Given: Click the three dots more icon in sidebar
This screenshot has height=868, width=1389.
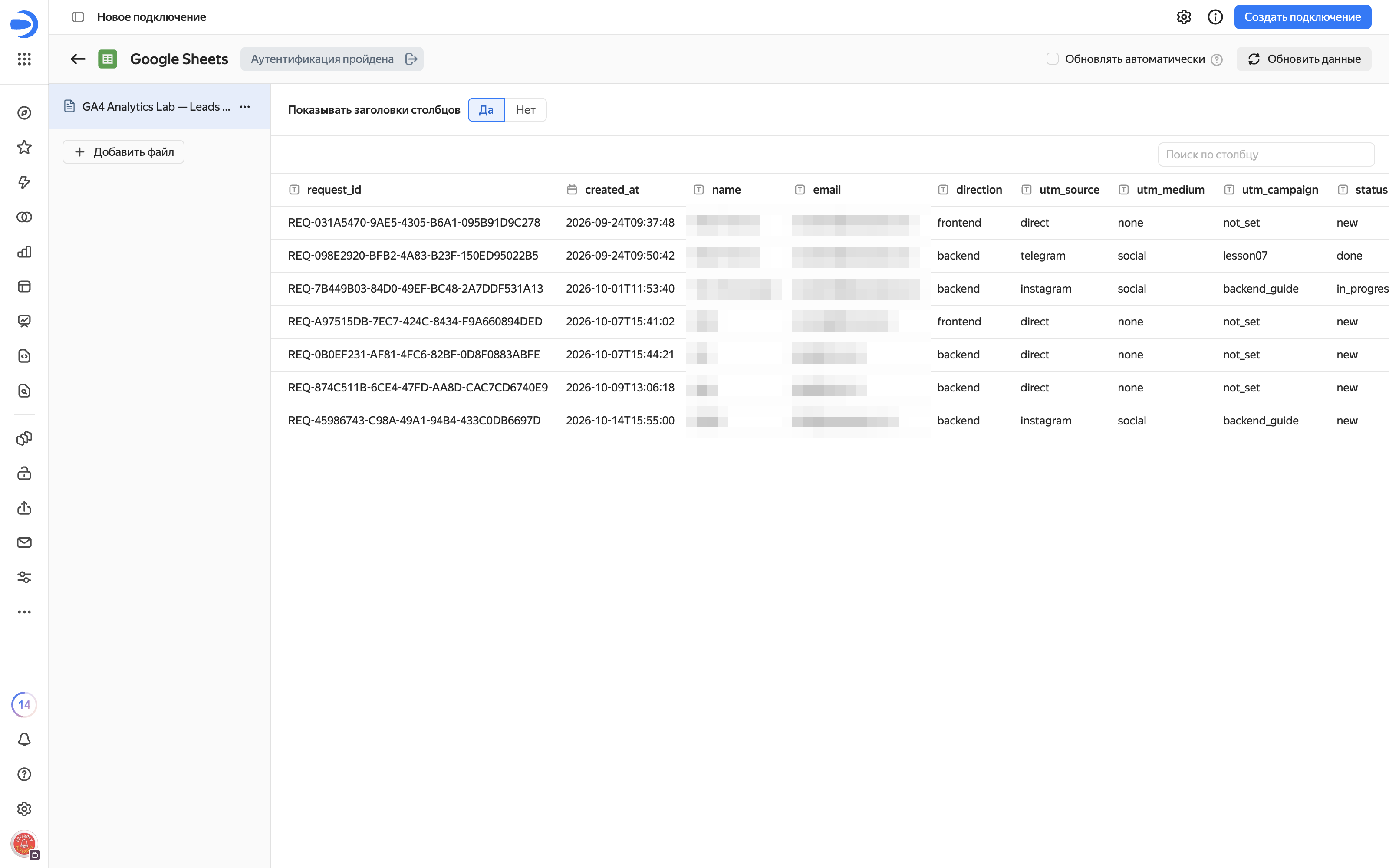Looking at the screenshot, I should coord(24,612).
